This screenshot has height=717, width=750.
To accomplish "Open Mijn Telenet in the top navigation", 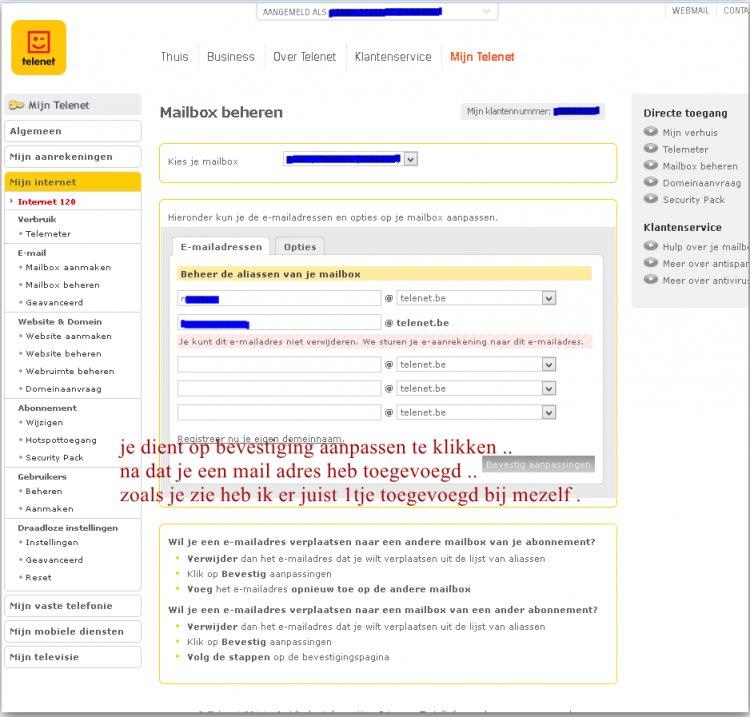I will click(x=482, y=57).
